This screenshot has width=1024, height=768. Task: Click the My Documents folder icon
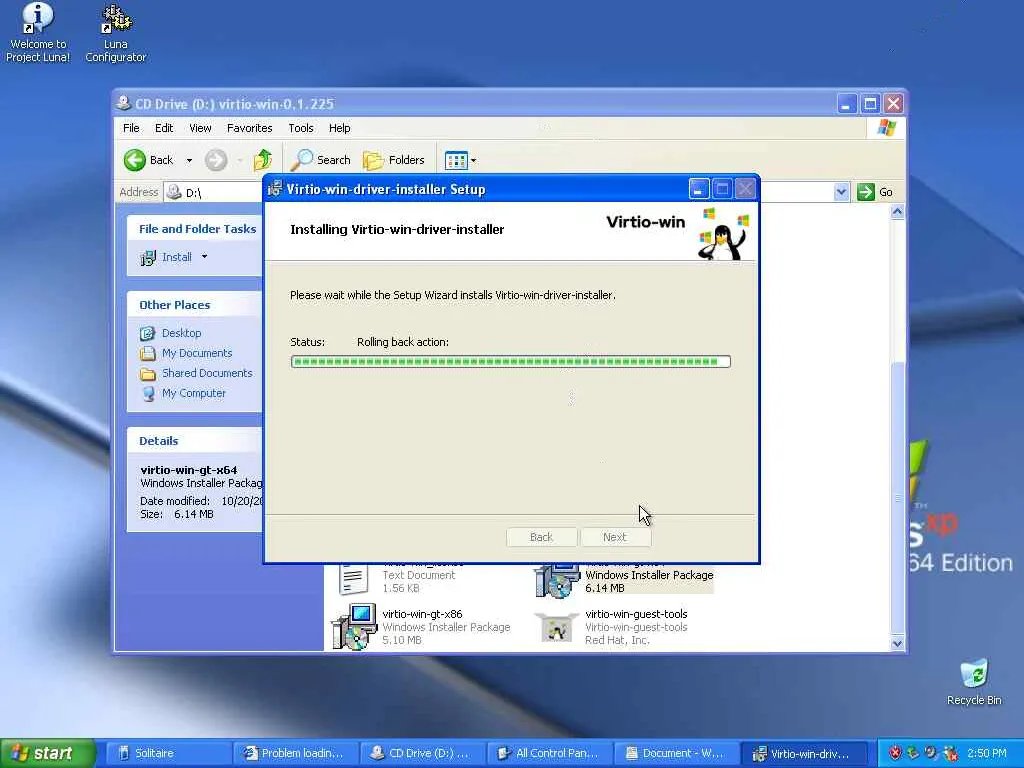[x=148, y=353]
